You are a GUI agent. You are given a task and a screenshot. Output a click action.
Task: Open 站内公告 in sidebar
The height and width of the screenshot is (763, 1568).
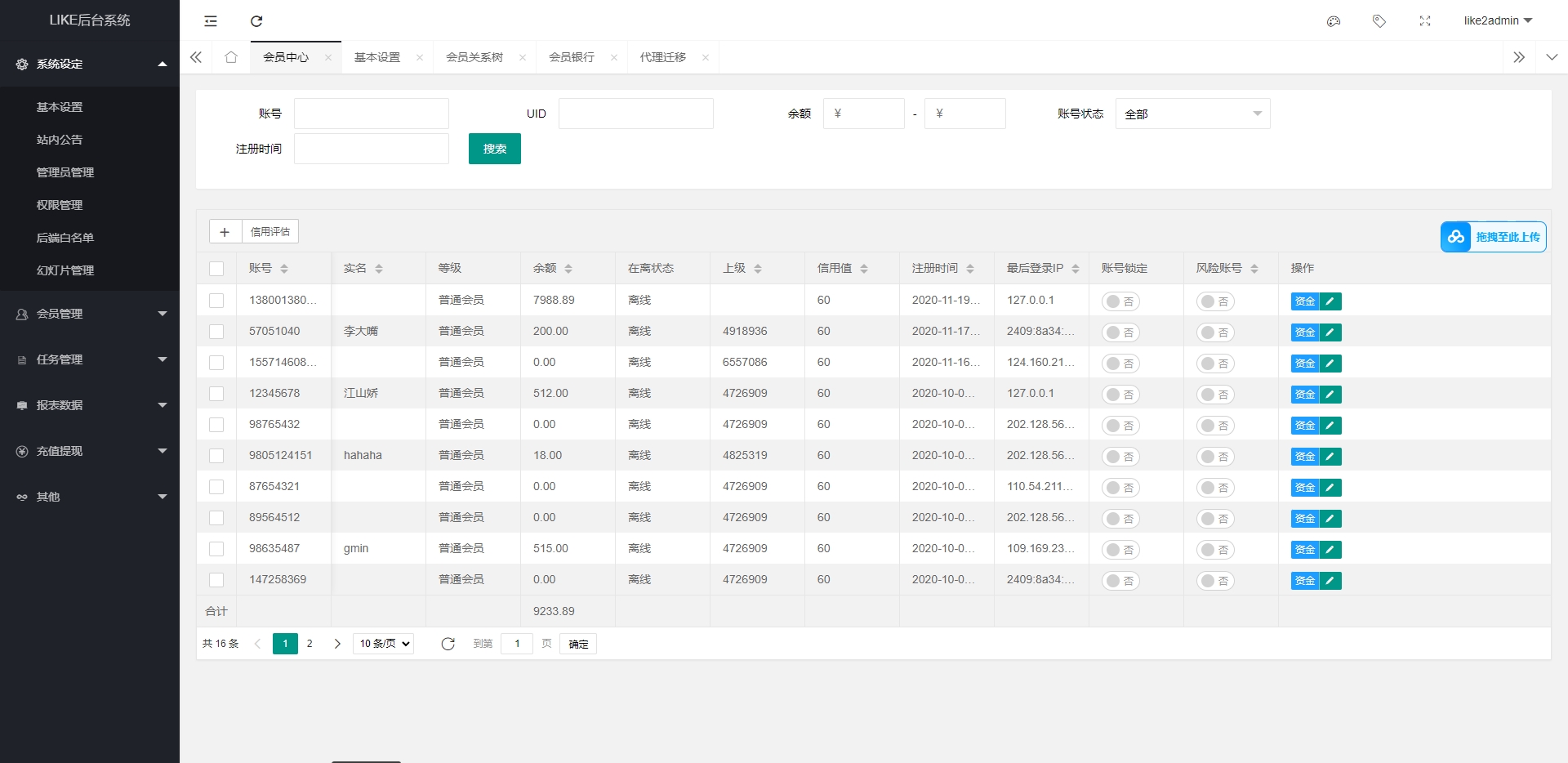point(60,140)
